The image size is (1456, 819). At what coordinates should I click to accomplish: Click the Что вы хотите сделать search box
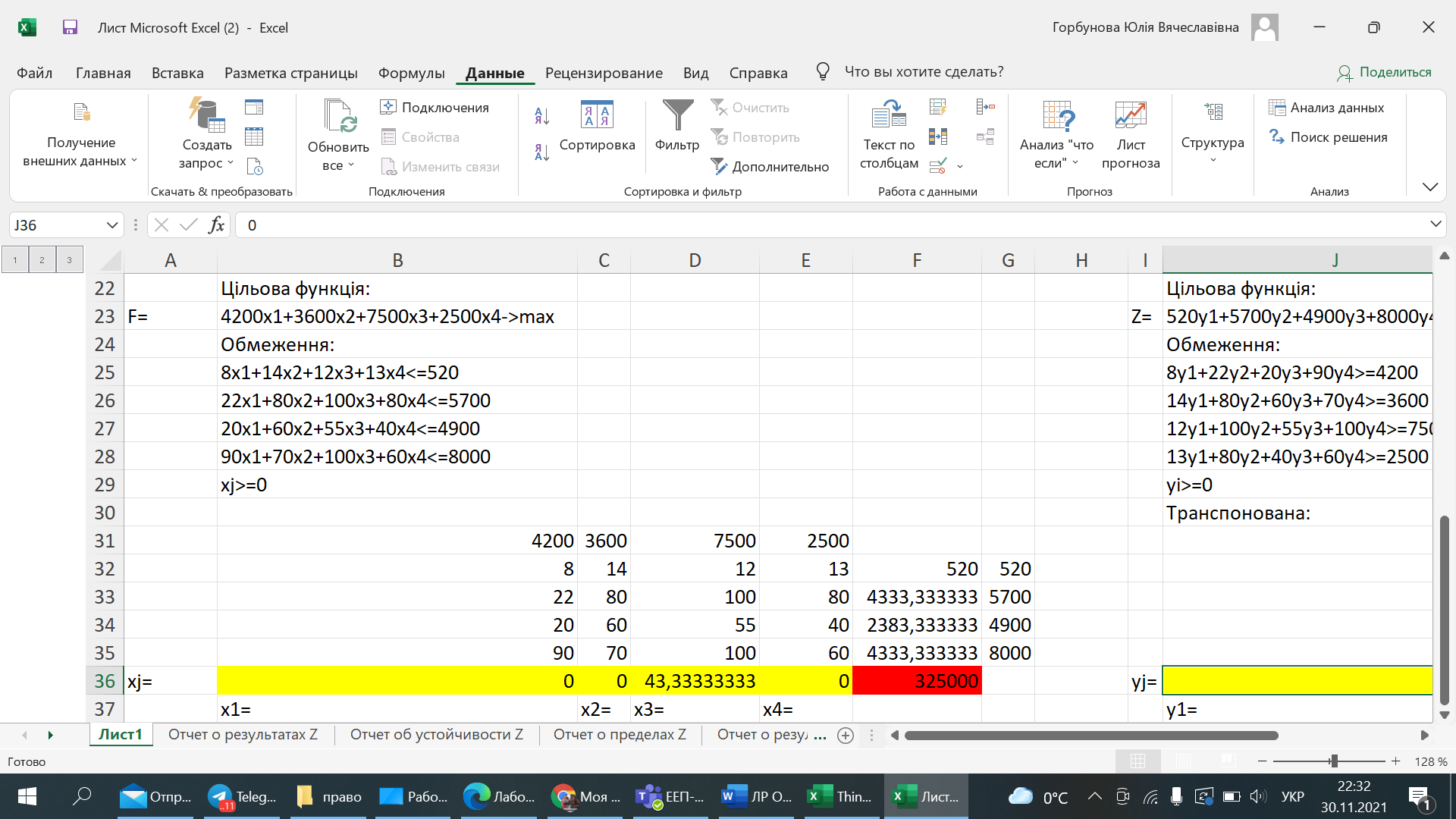tap(924, 71)
